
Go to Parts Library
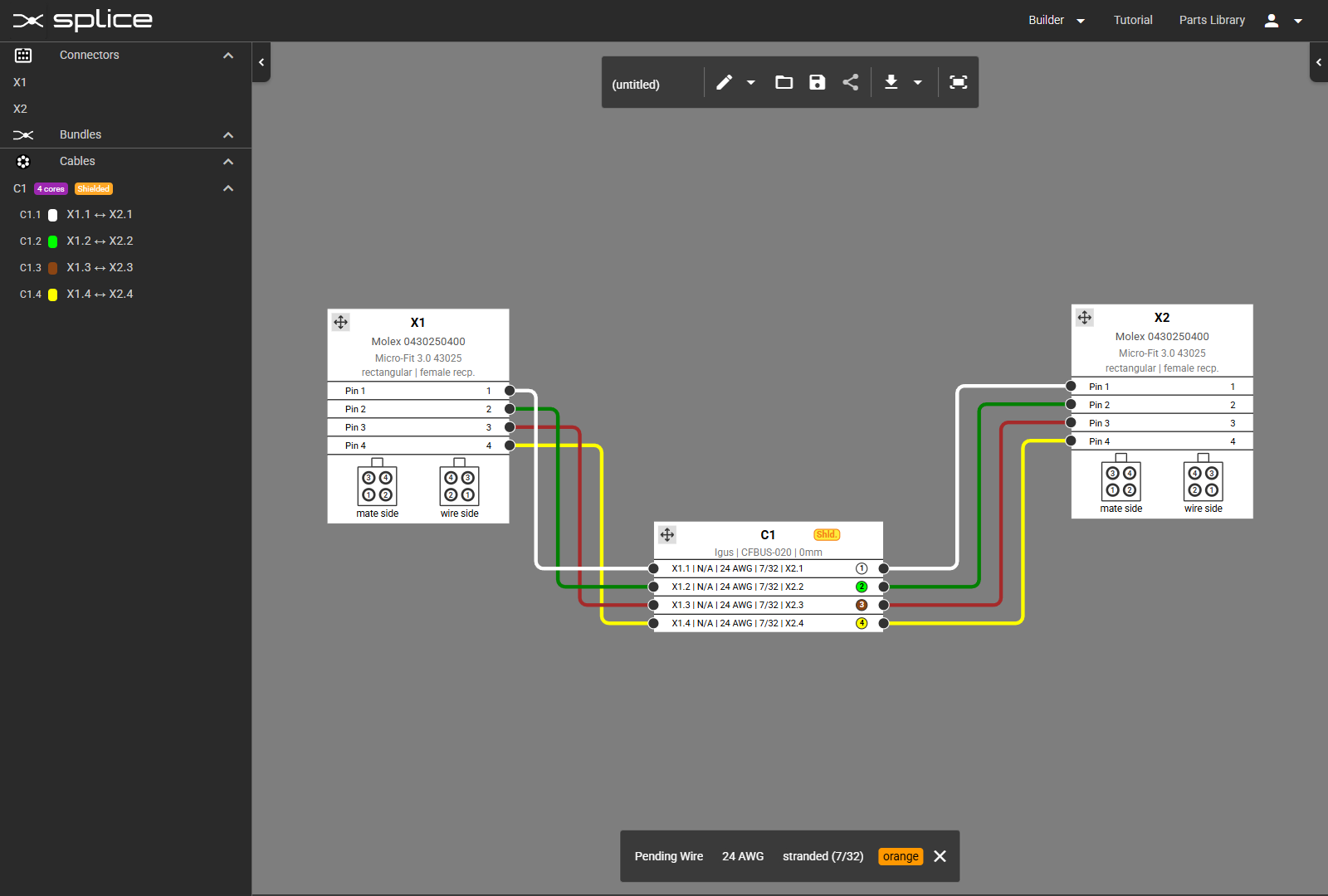tap(1212, 21)
